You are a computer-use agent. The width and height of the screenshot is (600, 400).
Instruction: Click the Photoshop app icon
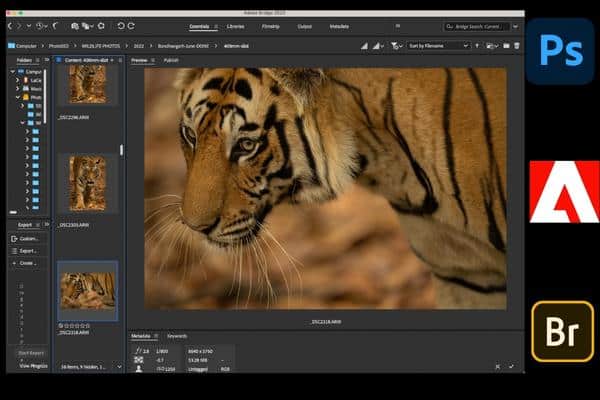click(559, 50)
